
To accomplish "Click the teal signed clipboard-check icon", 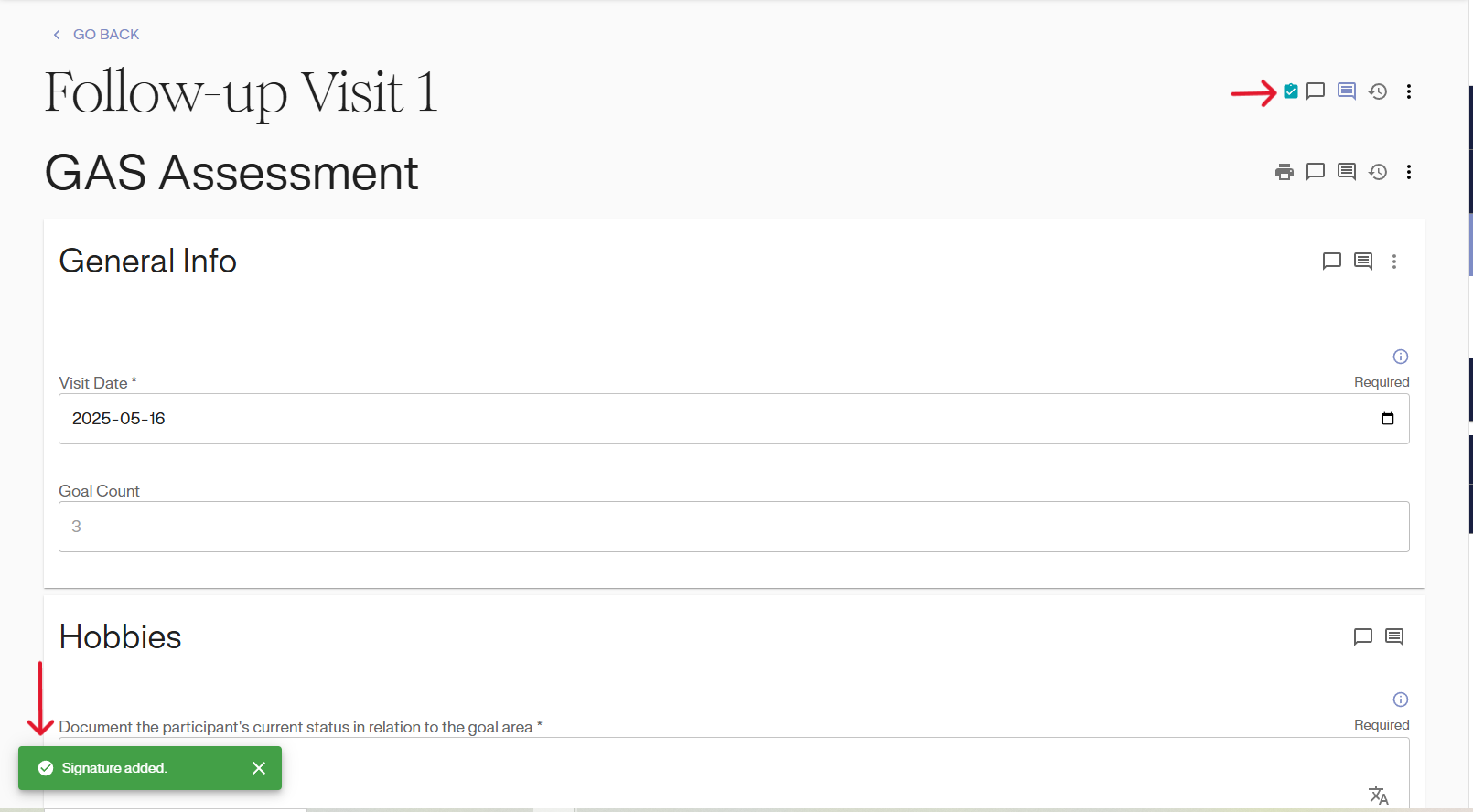I will click(x=1290, y=91).
